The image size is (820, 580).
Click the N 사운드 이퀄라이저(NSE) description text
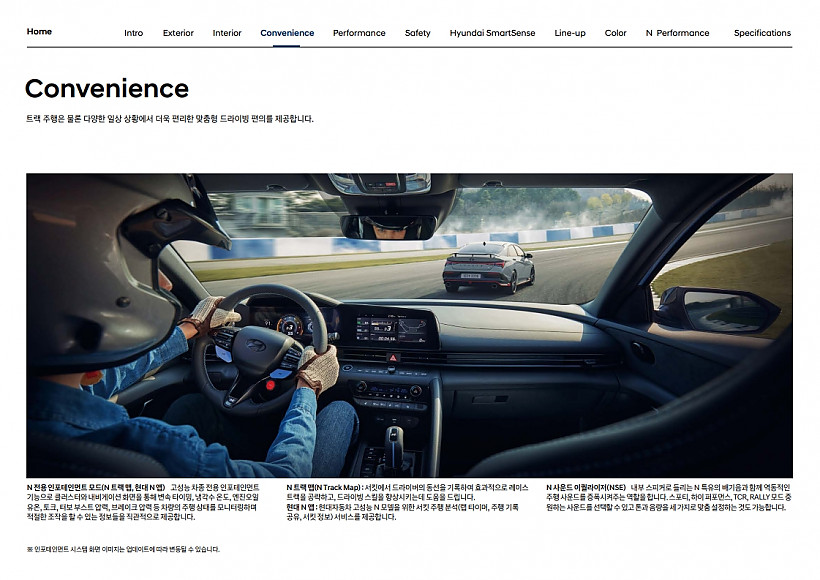click(x=669, y=497)
